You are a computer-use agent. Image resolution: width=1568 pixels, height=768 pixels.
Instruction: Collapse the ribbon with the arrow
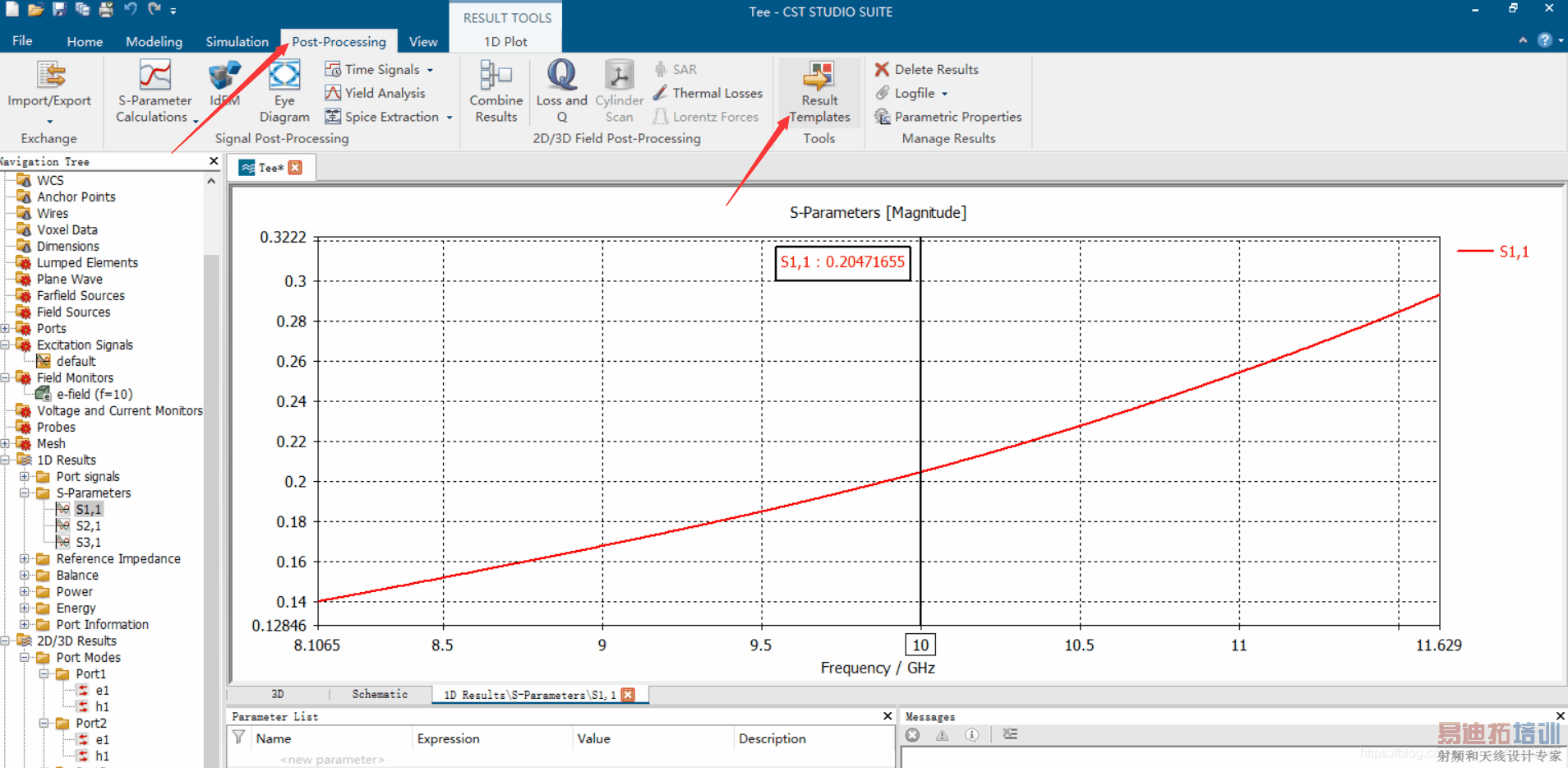pos(1523,40)
